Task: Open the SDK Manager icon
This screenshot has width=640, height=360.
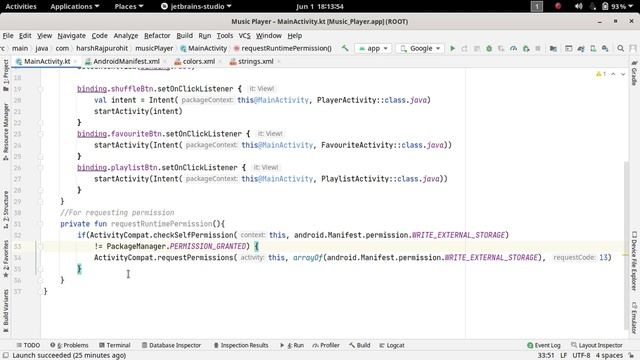Action: (x=605, y=48)
